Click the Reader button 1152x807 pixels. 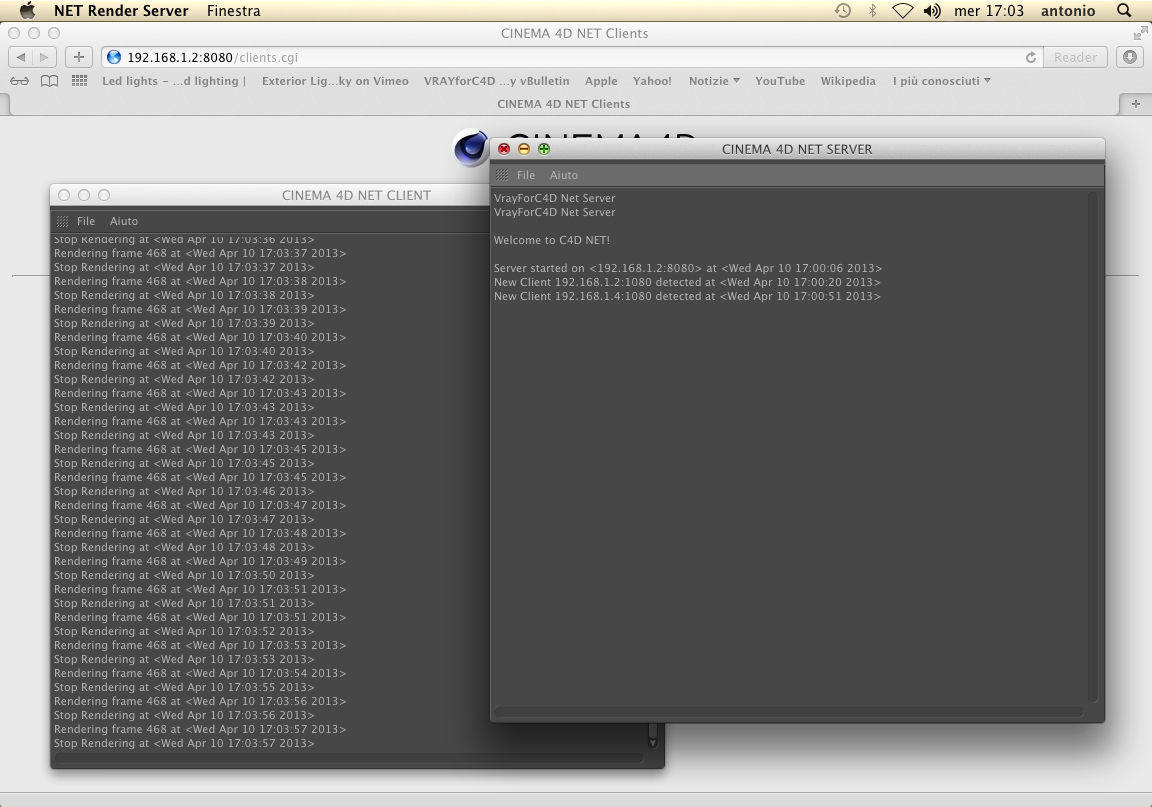click(x=1075, y=57)
